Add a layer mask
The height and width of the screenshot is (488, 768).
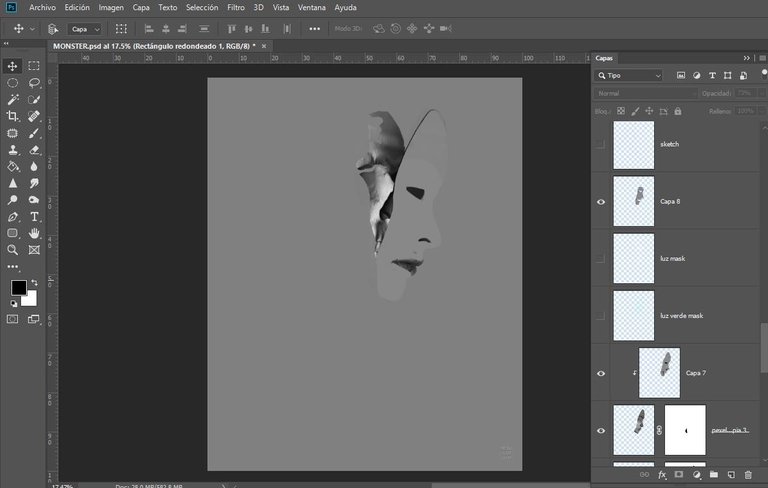[x=679, y=474]
